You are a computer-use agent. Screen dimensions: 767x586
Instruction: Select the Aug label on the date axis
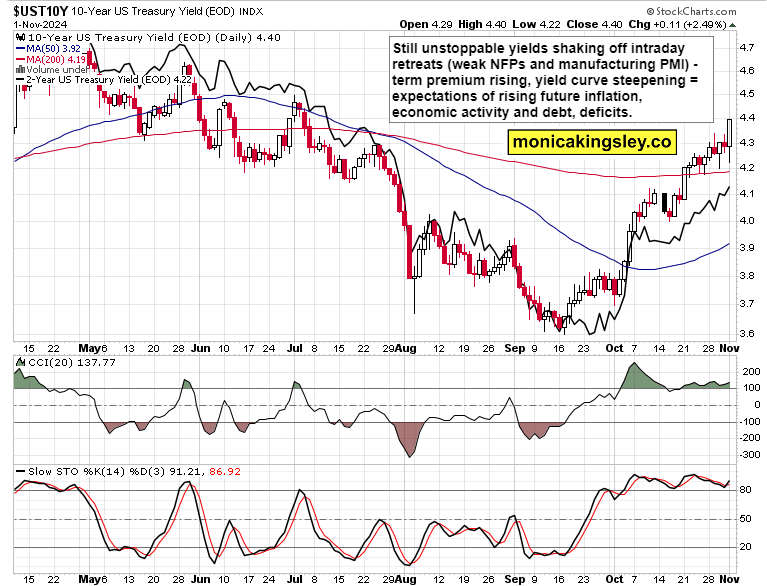click(x=405, y=351)
